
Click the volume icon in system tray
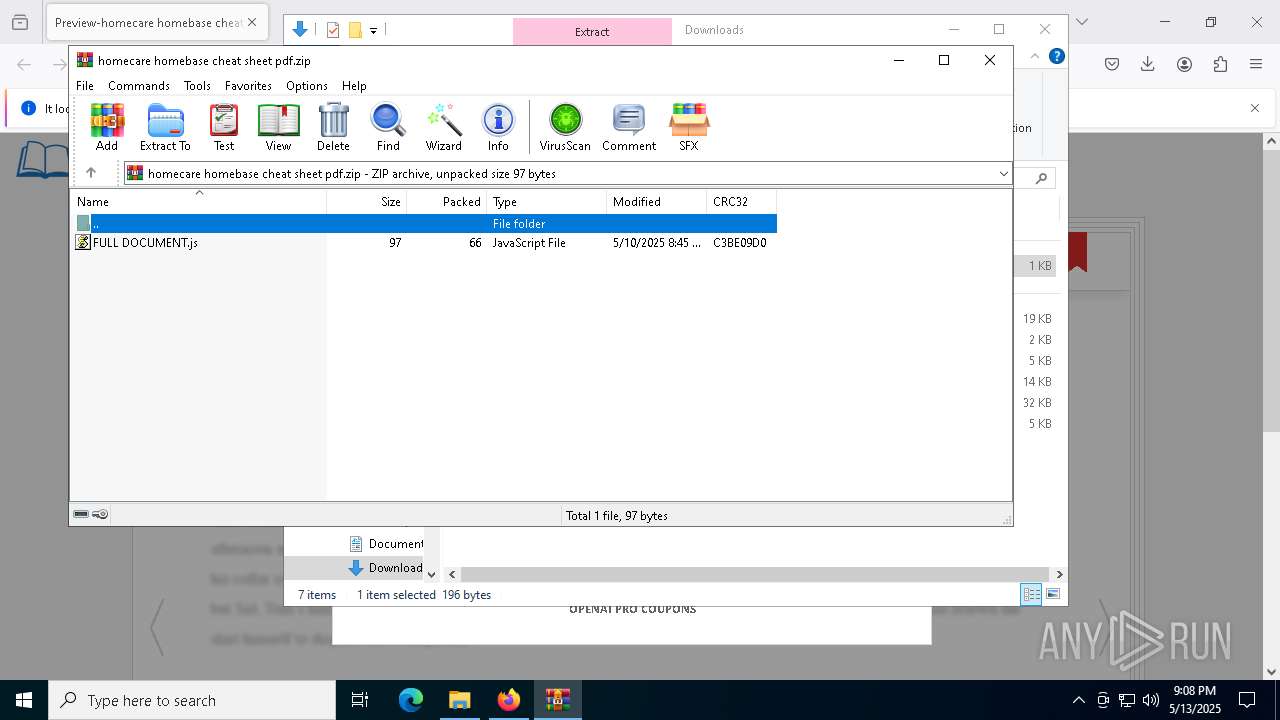(x=1150, y=700)
